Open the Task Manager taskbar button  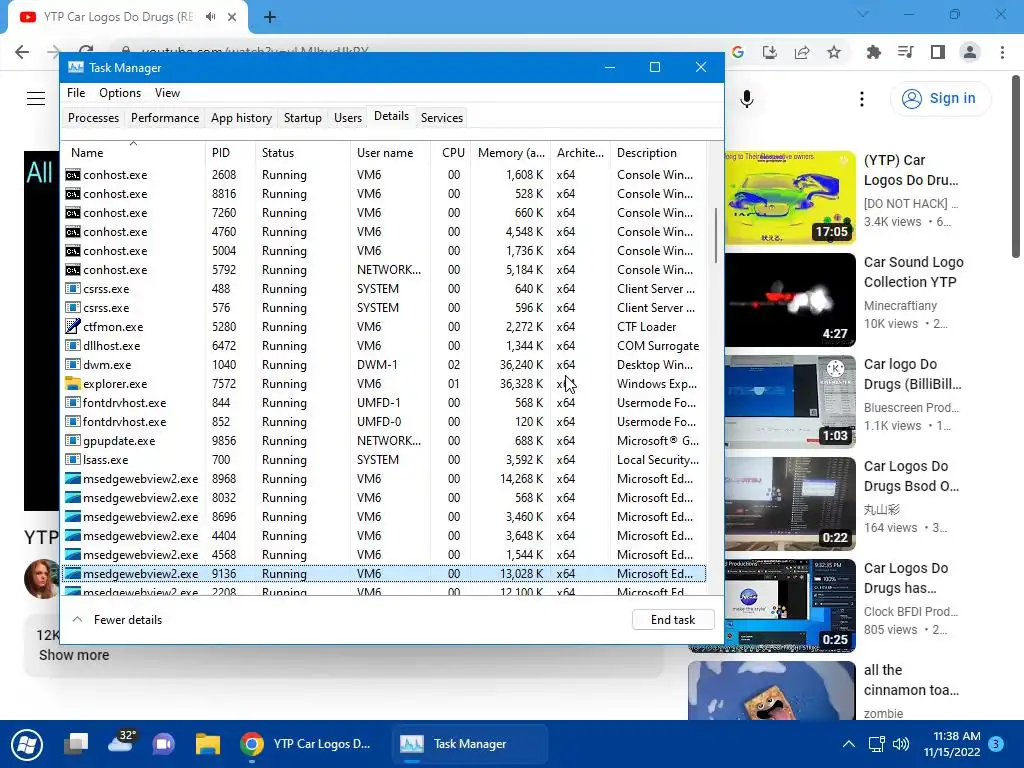pyautogui.click(x=469, y=744)
